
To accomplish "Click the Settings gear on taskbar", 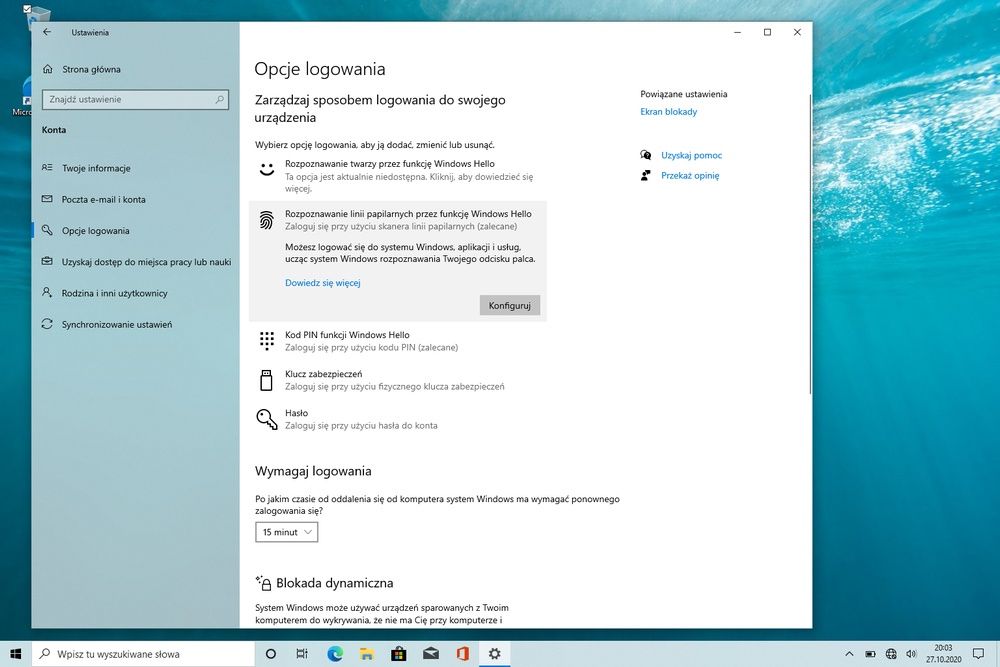I will click(x=494, y=654).
